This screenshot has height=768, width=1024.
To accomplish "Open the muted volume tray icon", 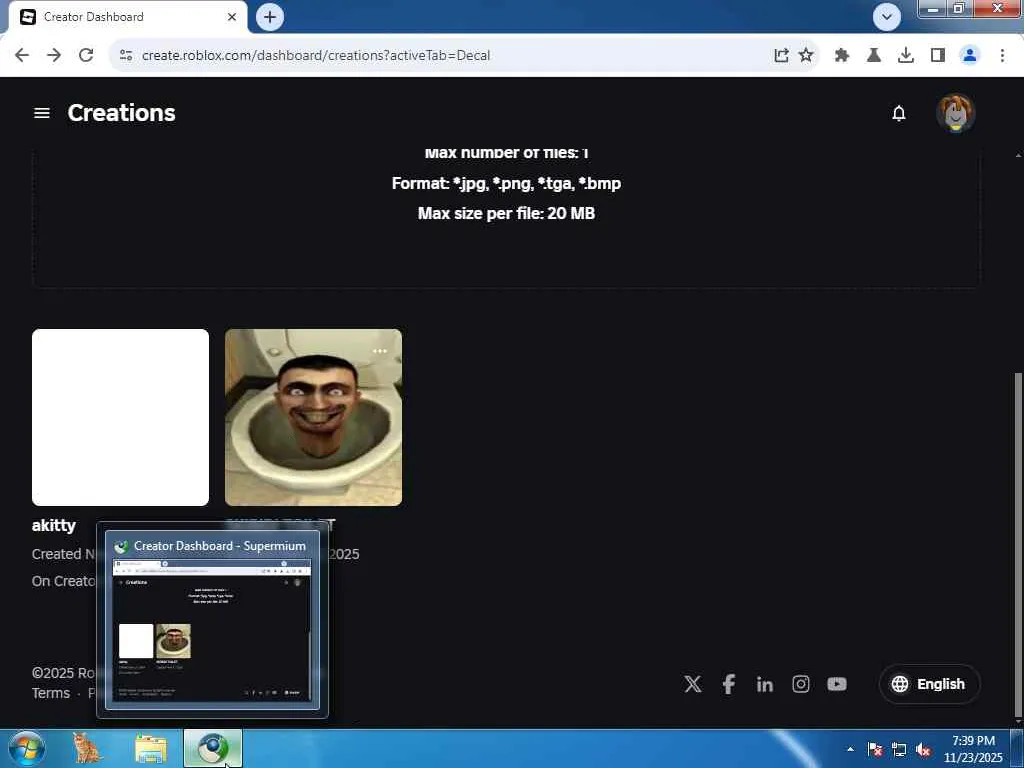I will 923,749.
